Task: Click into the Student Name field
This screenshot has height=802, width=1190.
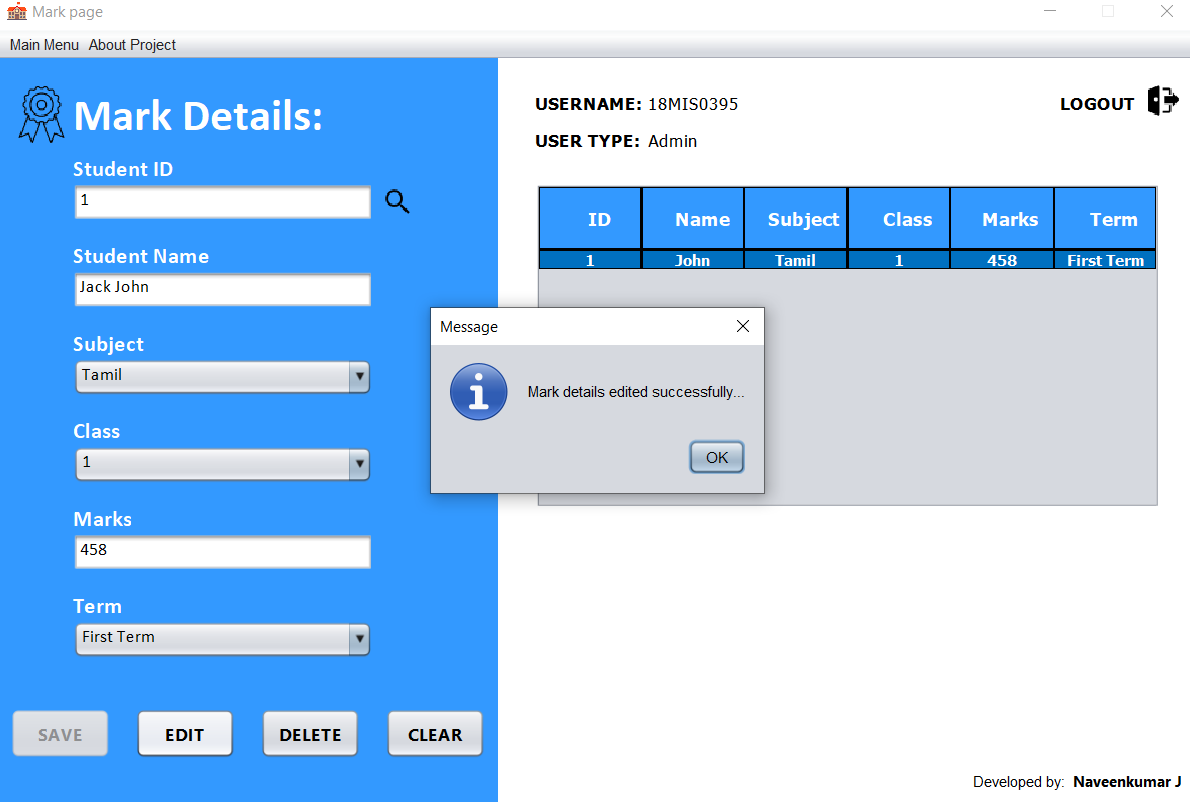Action: (222, 289)
